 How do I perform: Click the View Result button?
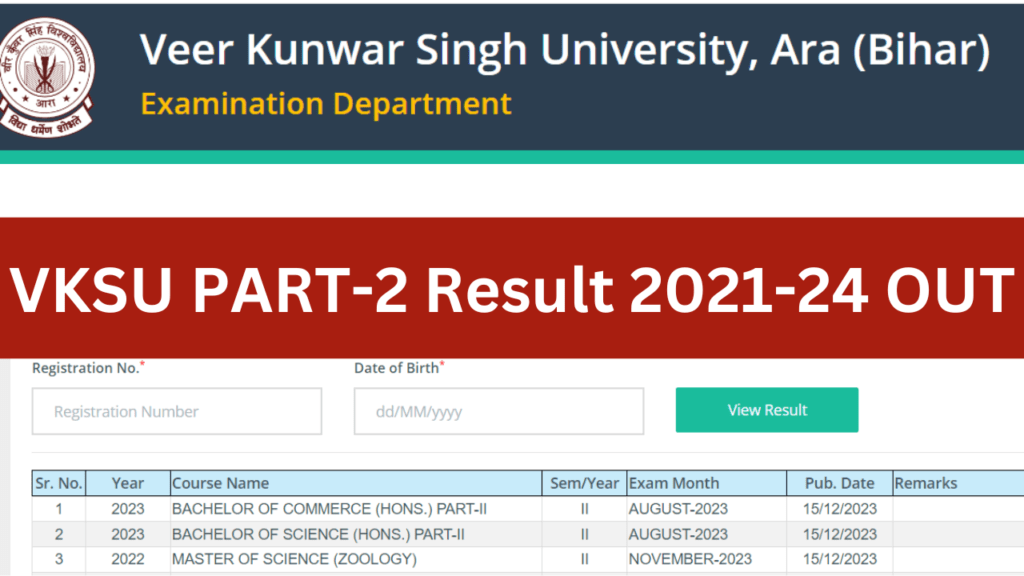coord(767,410)
